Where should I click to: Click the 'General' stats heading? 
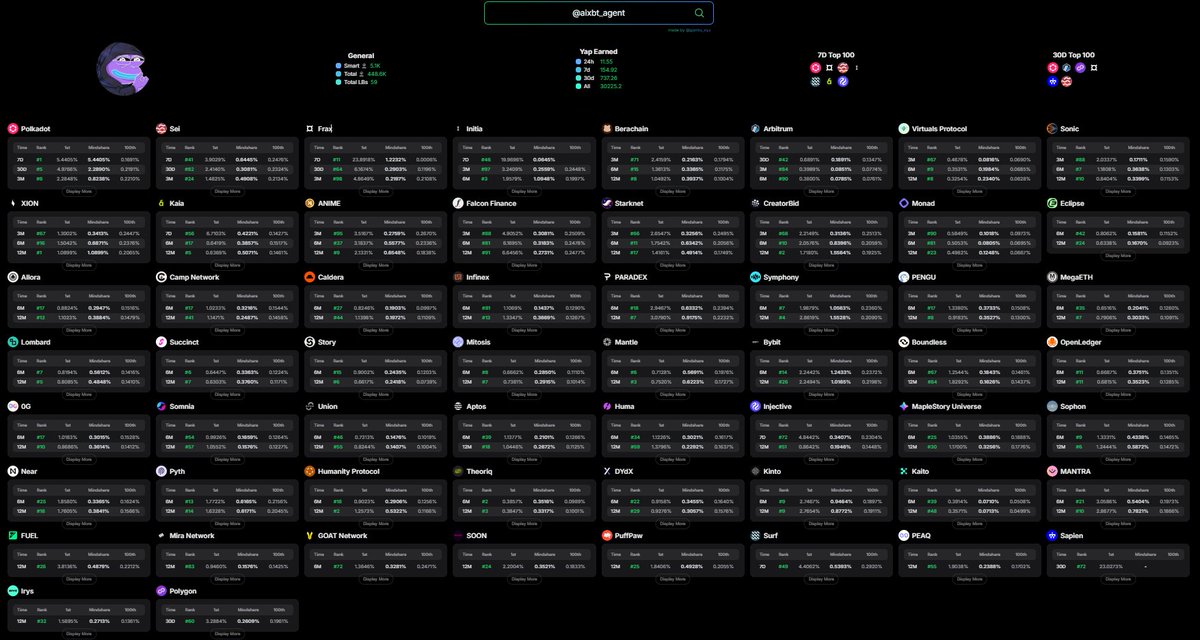coord(360,55)
